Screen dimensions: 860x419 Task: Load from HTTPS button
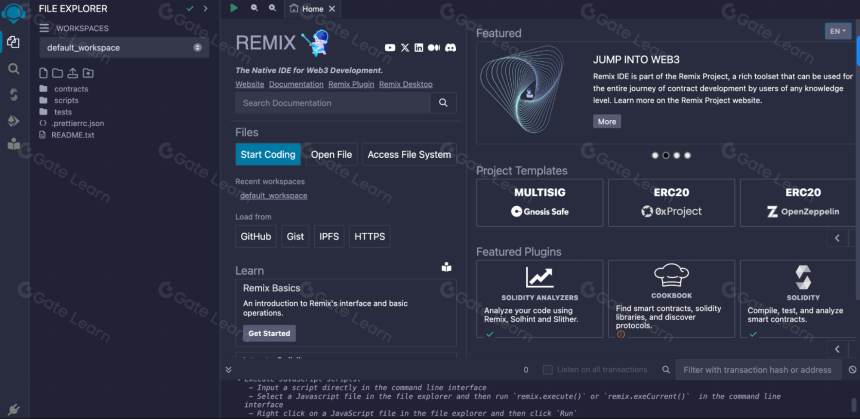coord(370,237)
